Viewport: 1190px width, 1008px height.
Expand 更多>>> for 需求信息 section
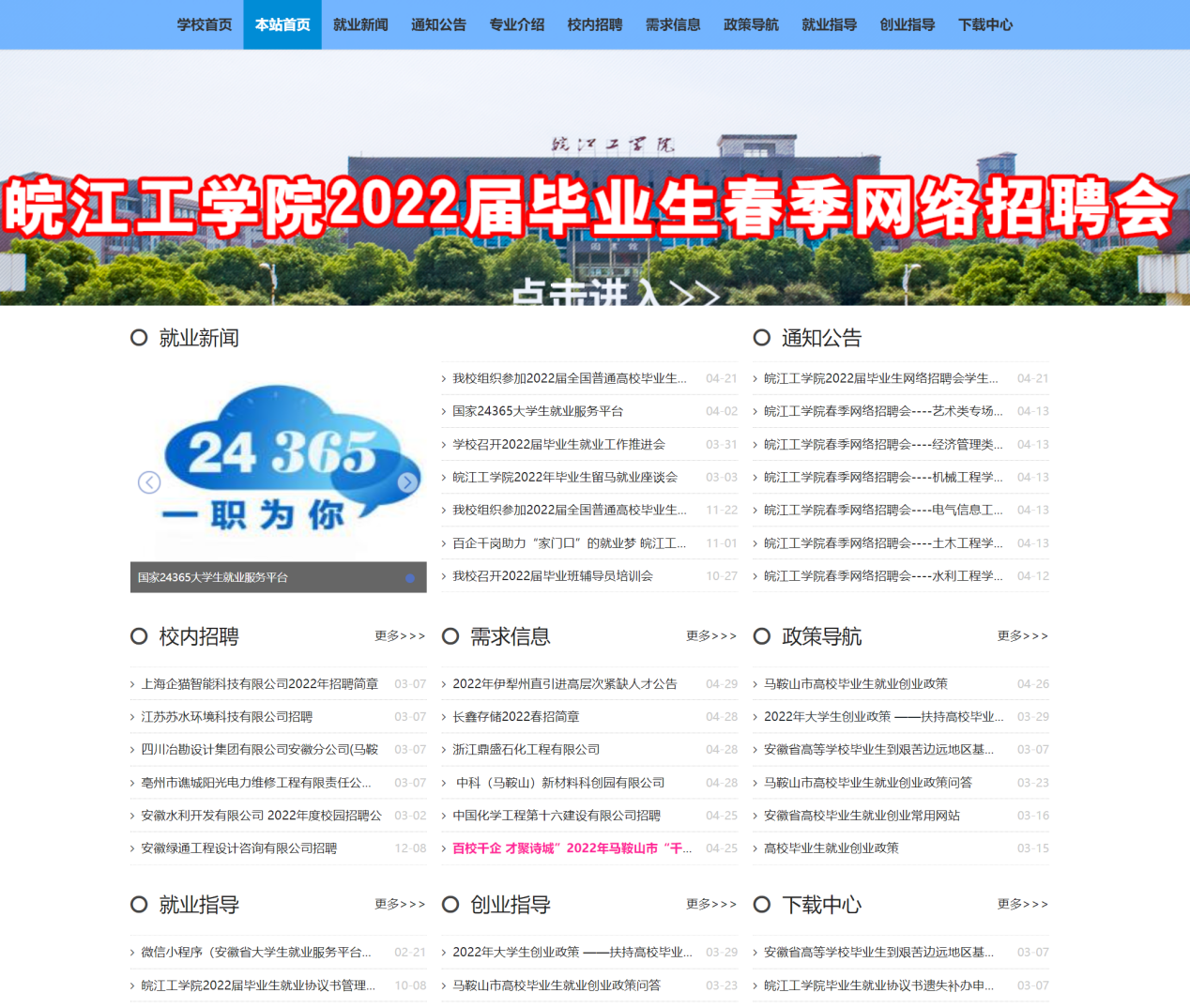tap(711, 636)
